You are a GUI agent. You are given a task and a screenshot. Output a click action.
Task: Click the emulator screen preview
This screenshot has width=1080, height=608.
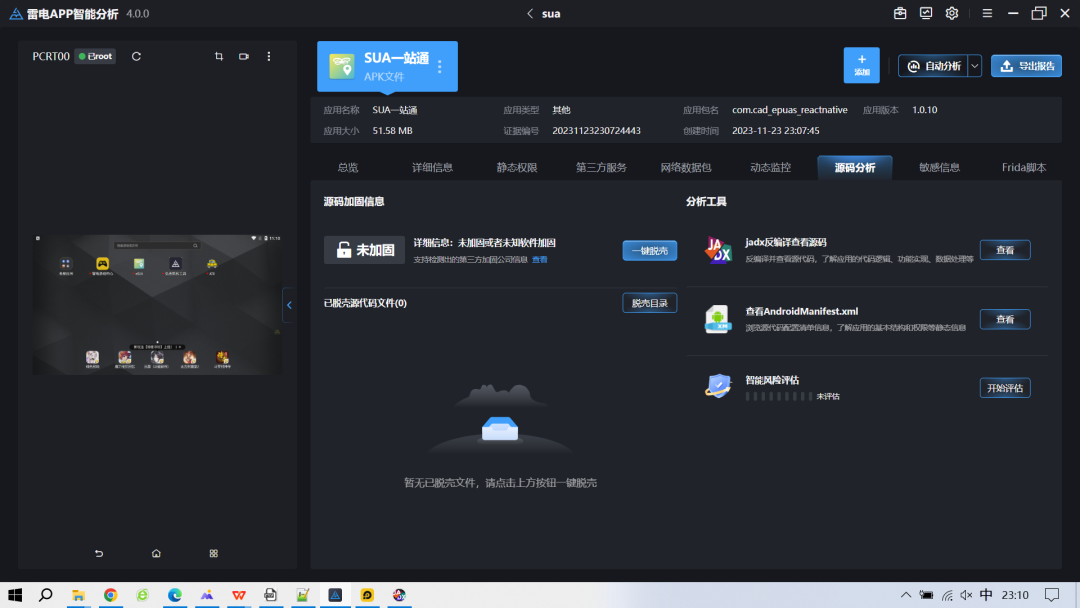coord(158,304)
